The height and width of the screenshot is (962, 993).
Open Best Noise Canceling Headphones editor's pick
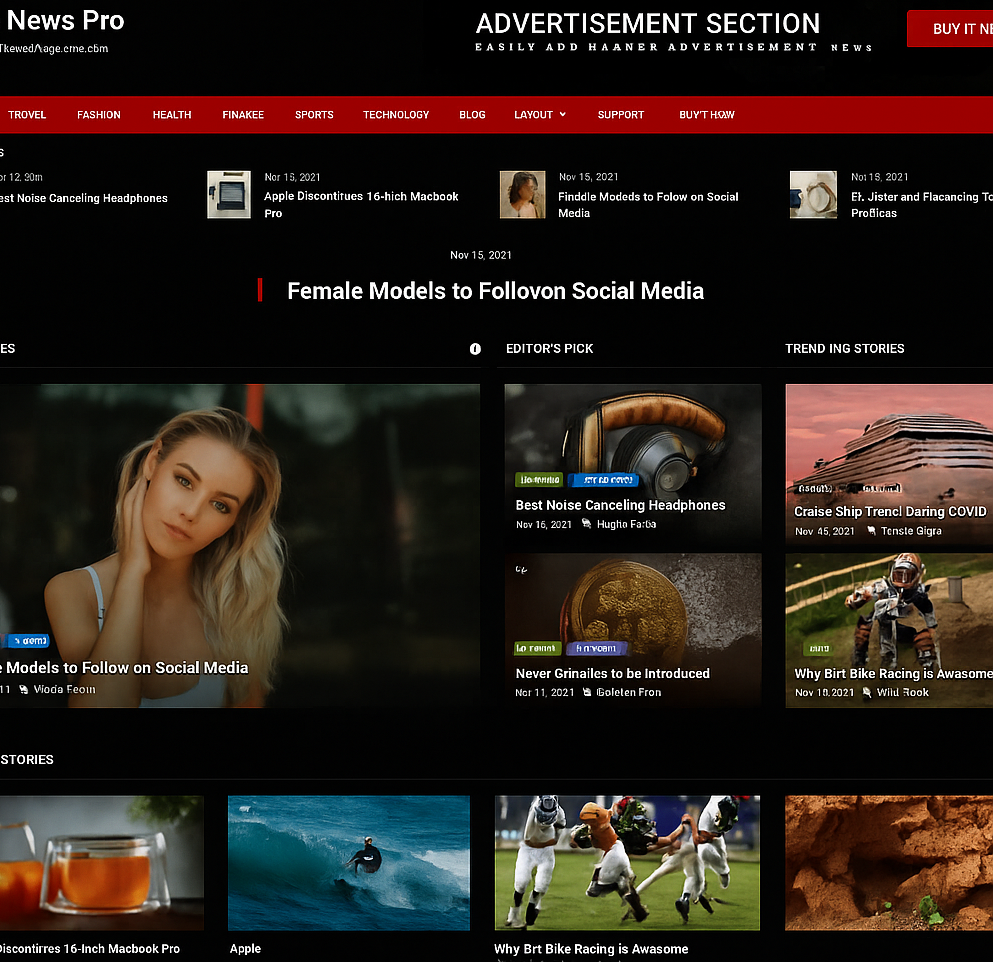click(x=620, y=505)
